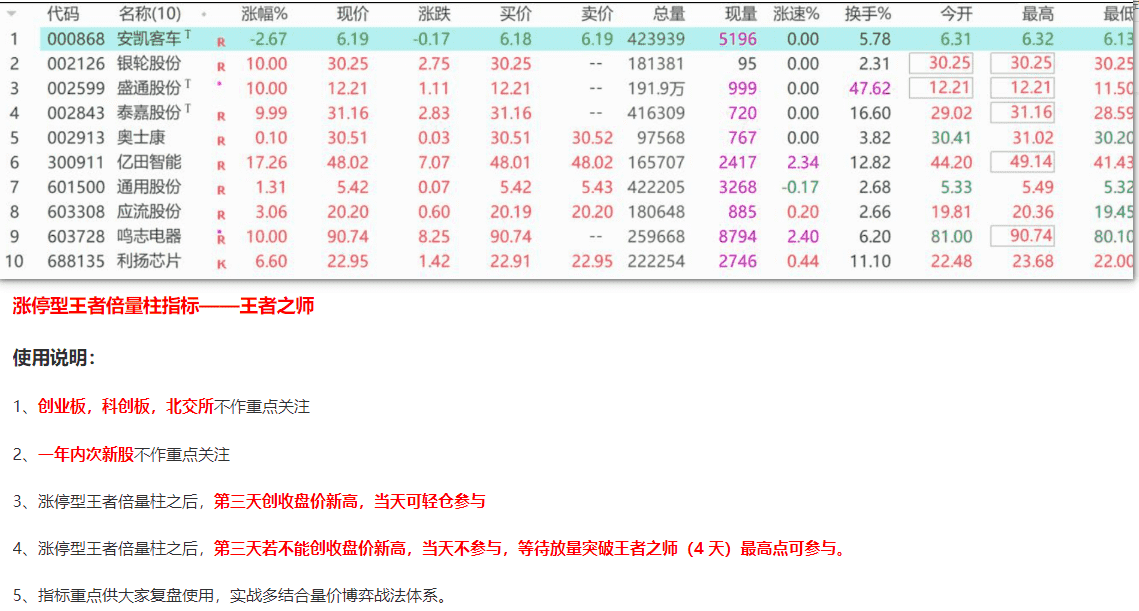Select stock code 002599

76,89
